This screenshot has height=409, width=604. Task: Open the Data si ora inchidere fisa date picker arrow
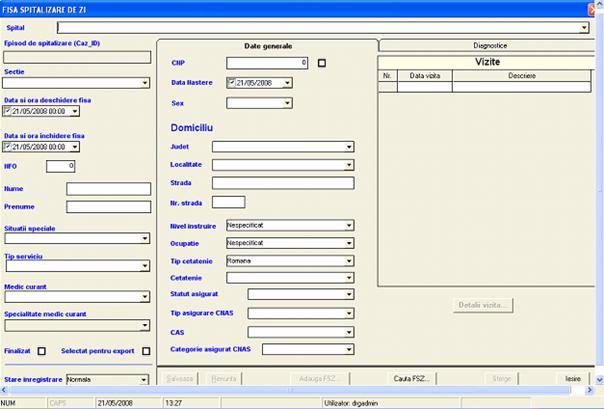[x=75, y=146]
